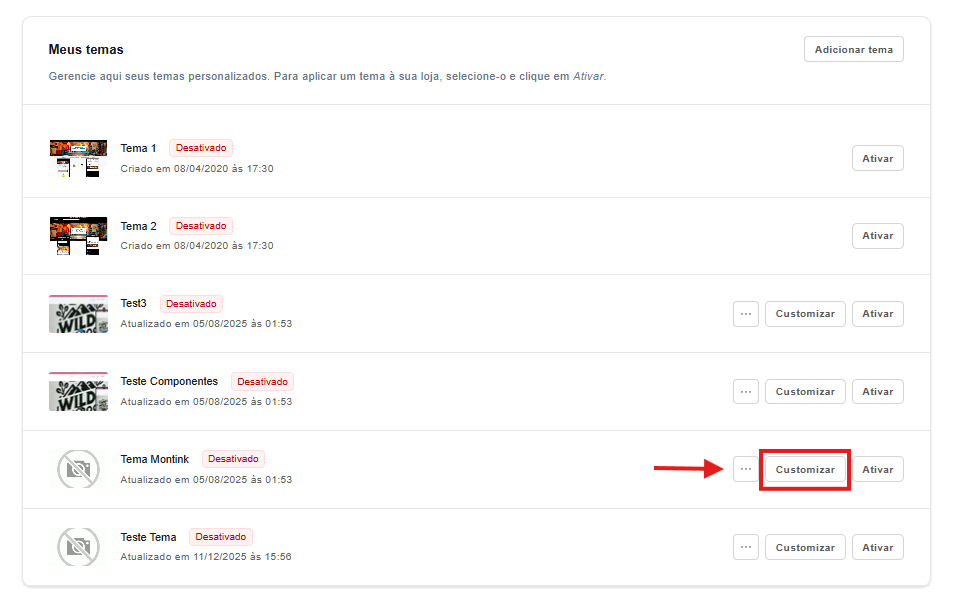
Task: Open Customizar for Teste Componentes
Action: coord(805,392)
